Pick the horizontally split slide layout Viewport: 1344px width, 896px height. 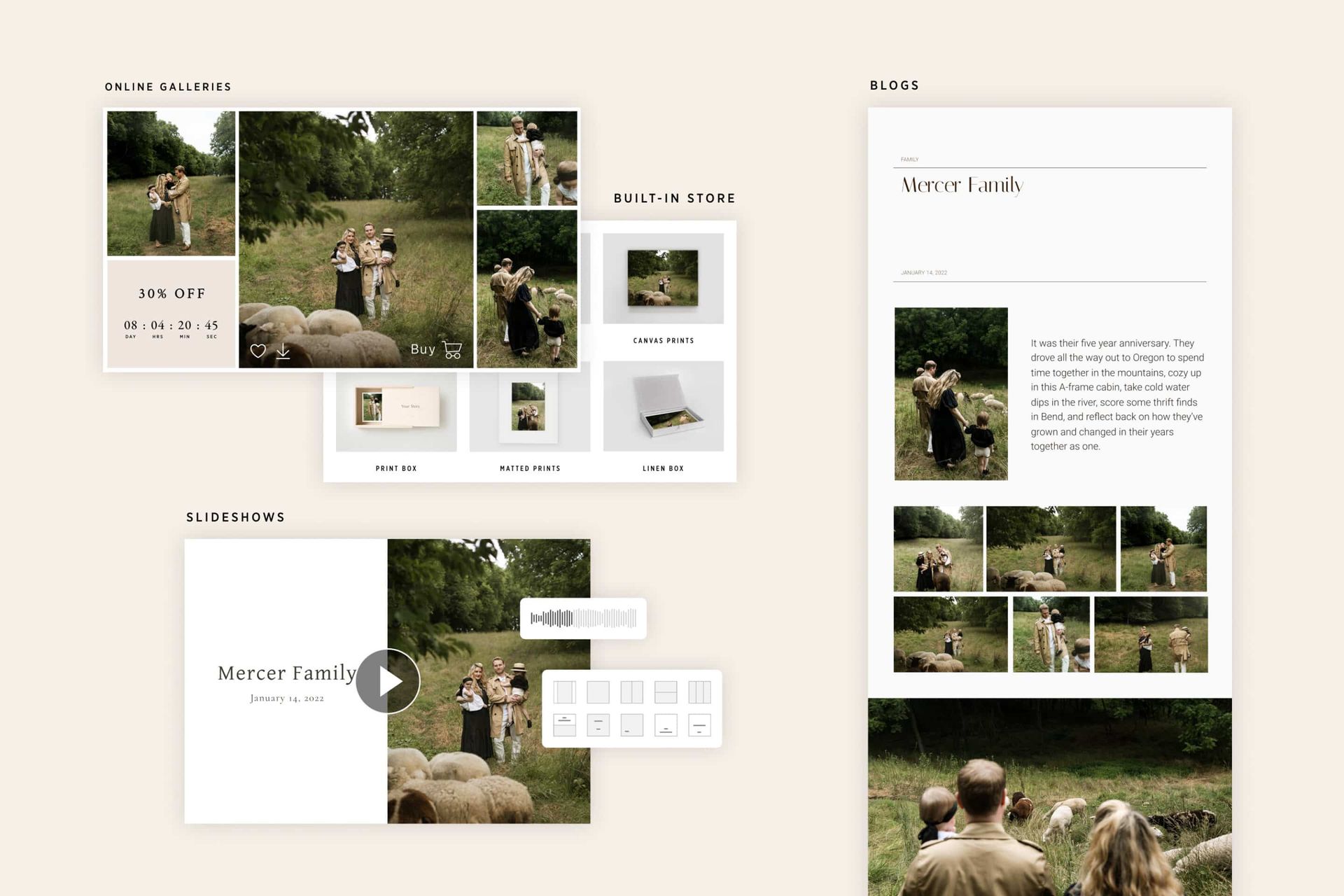point(666,693)
